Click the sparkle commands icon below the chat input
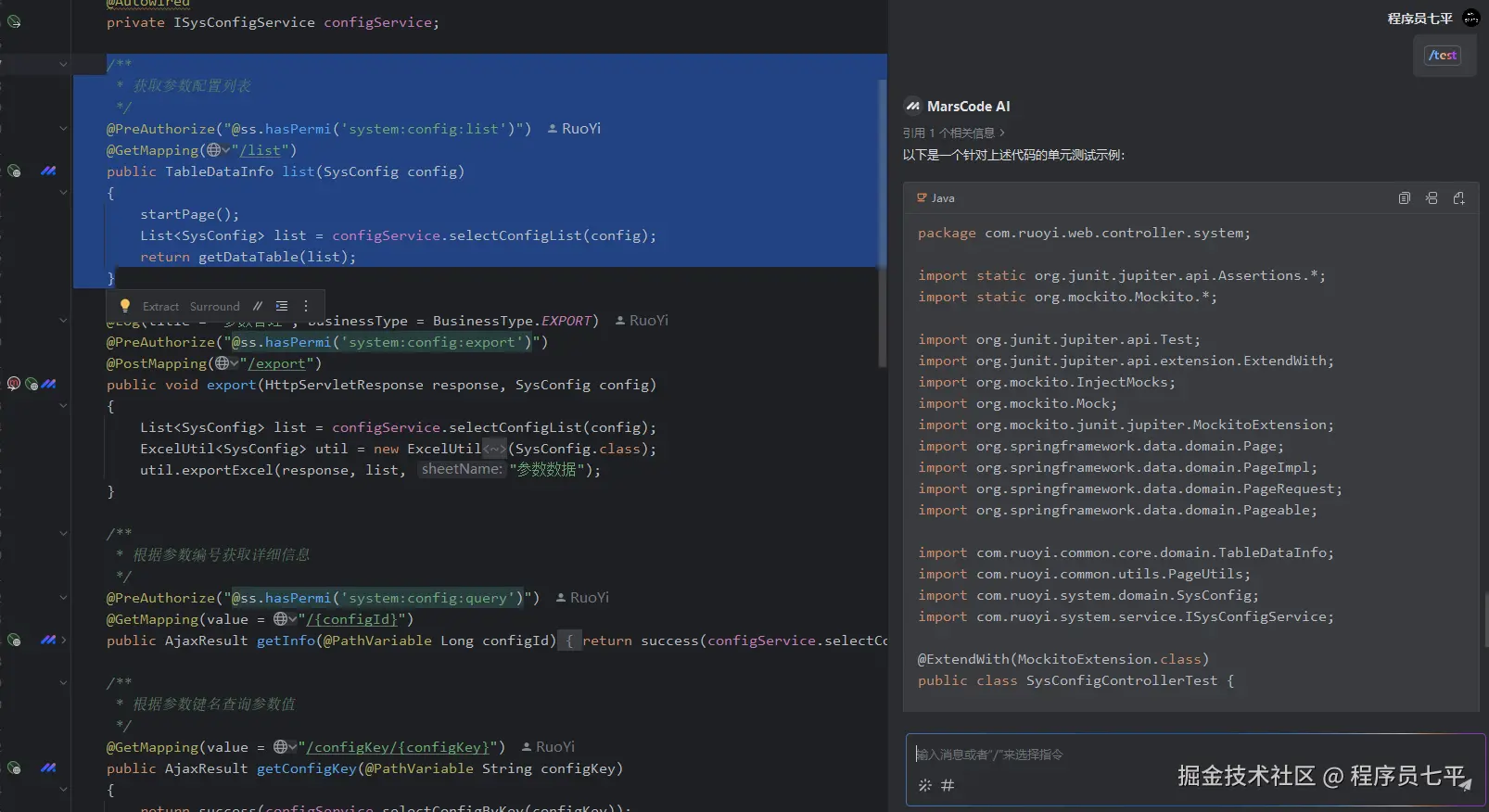 point(924,785)
